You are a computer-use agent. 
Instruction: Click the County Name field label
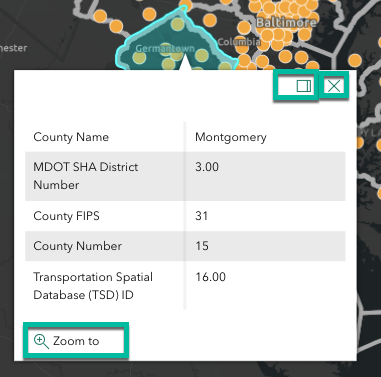71,137
